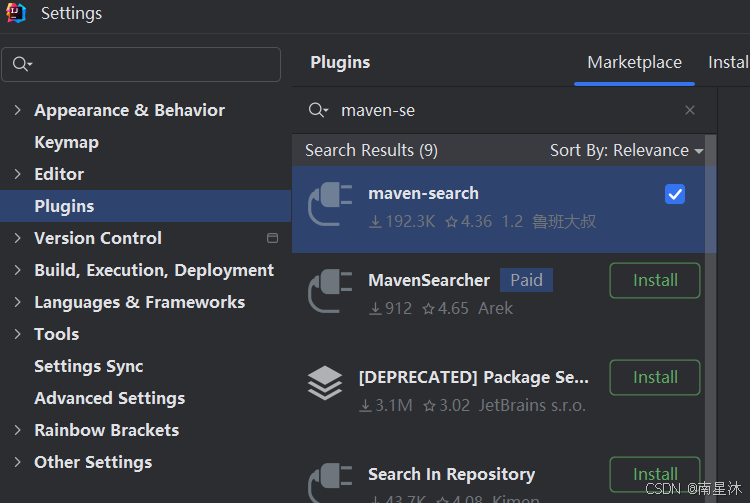Click the IntelliJ IDEA logo icon
750x503 pixels.
click(x=16, y=13)
